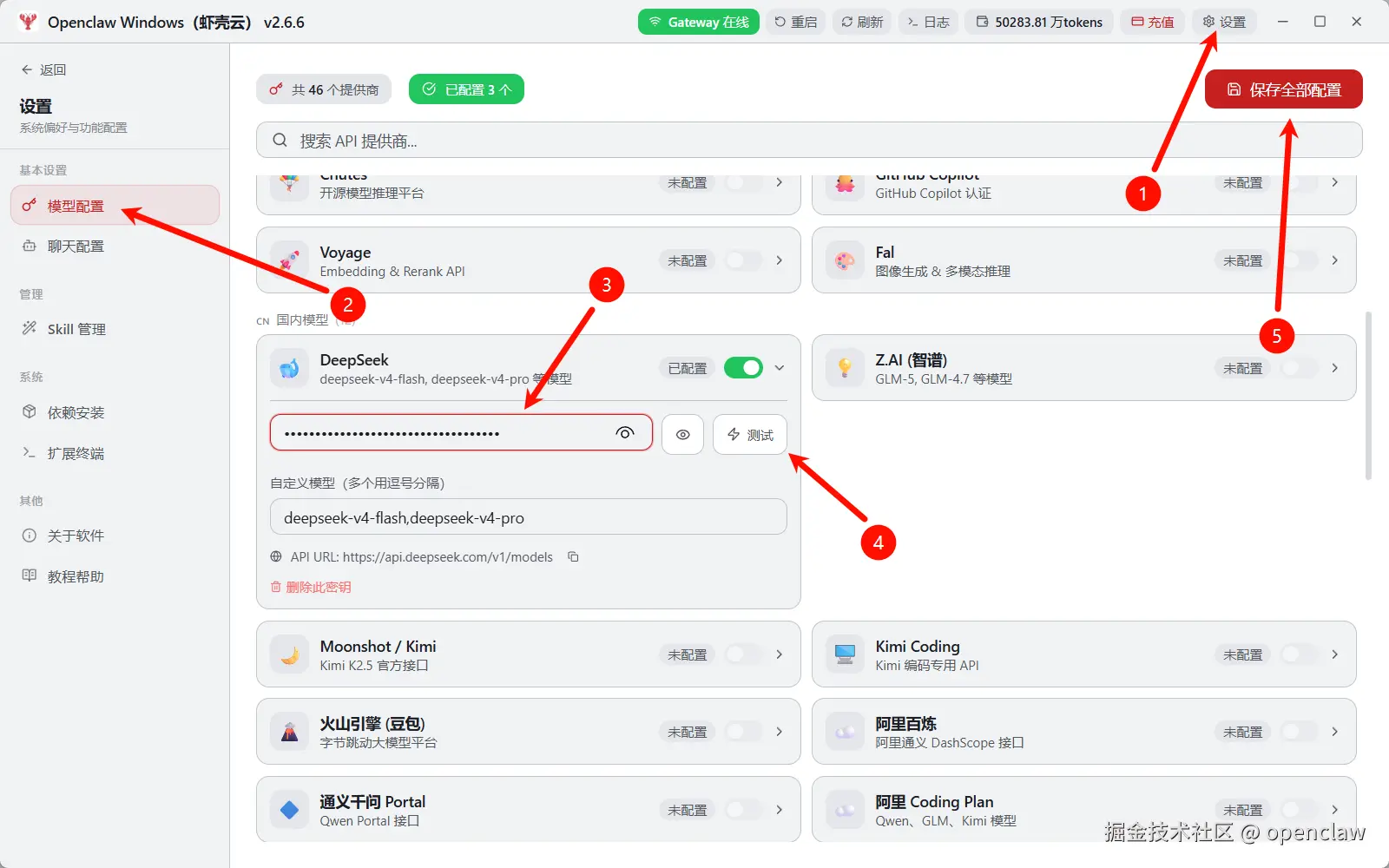The image size is (1389, 868).
Task: Expand the 阿里百炼 card
Action: pos(1335,732)
